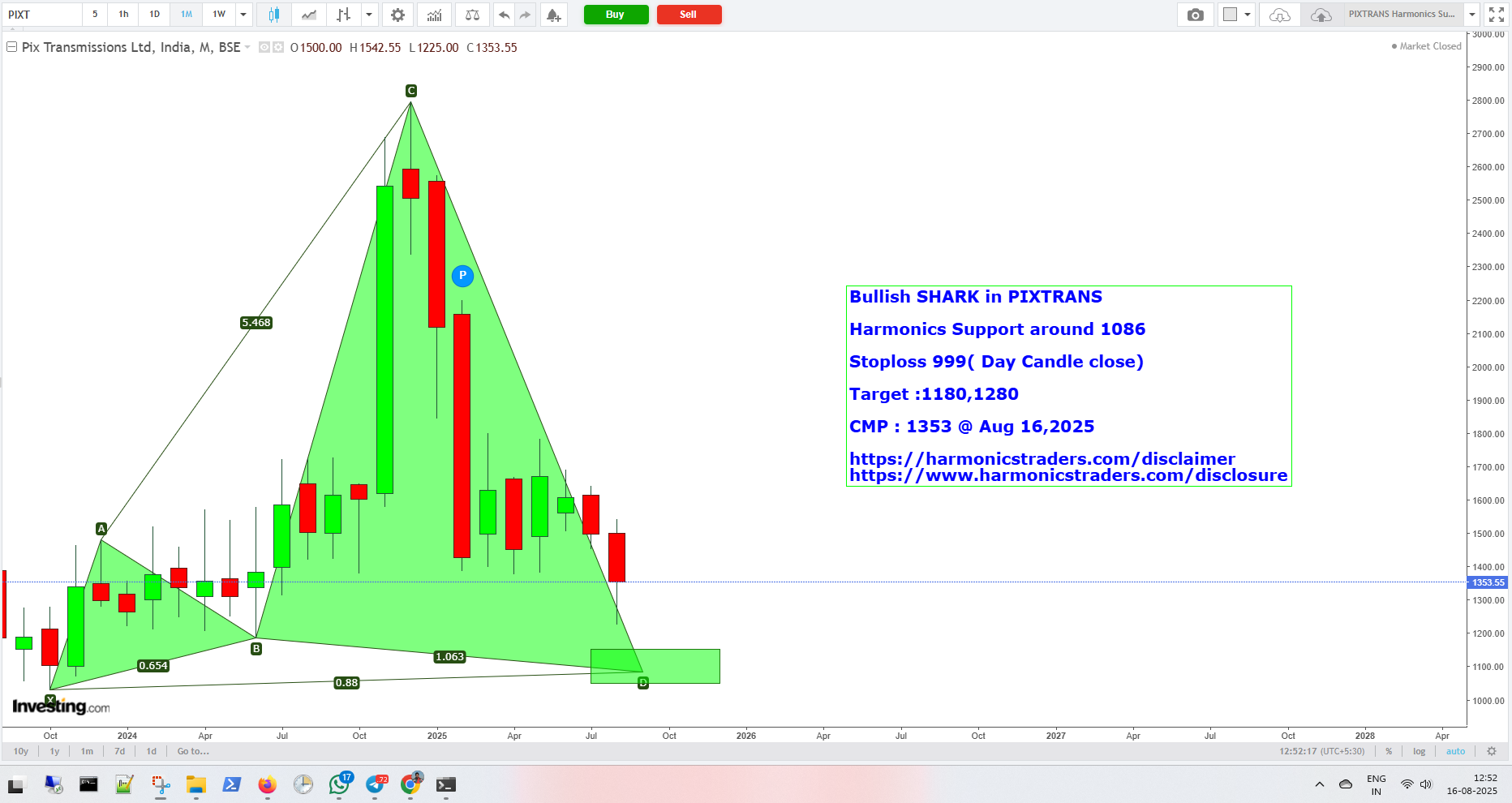The height and width of the screenshot is (803, 1512).
Task: Enable log scale on the price axis
Action: coord(1419,752)
